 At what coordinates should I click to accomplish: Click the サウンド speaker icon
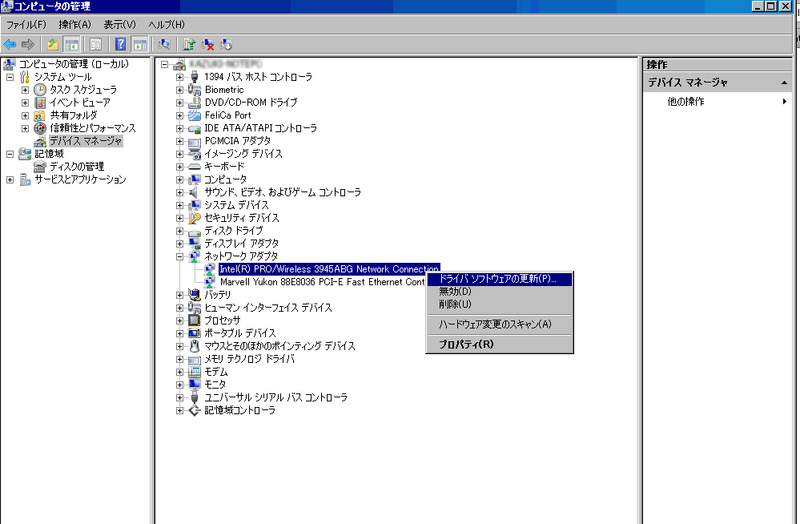[194, 192]
